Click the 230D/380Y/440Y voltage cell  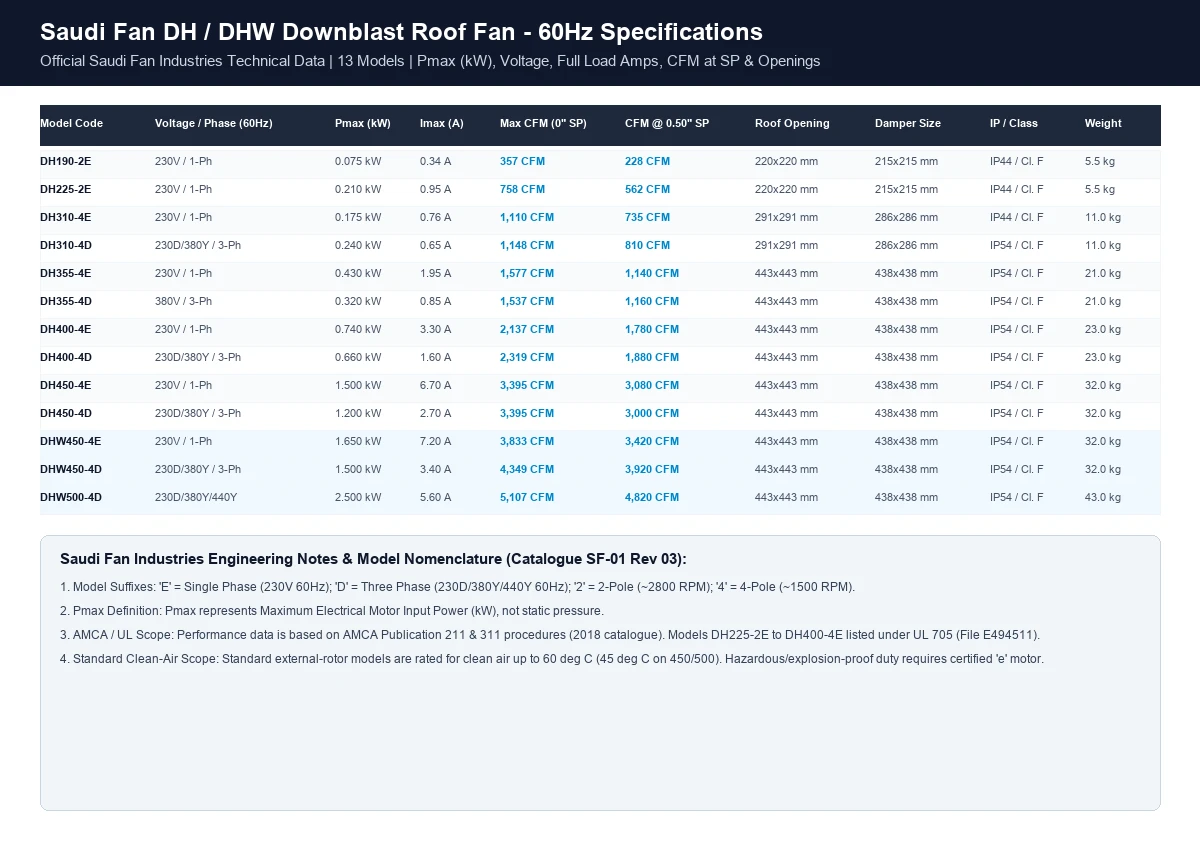point(196,497)
